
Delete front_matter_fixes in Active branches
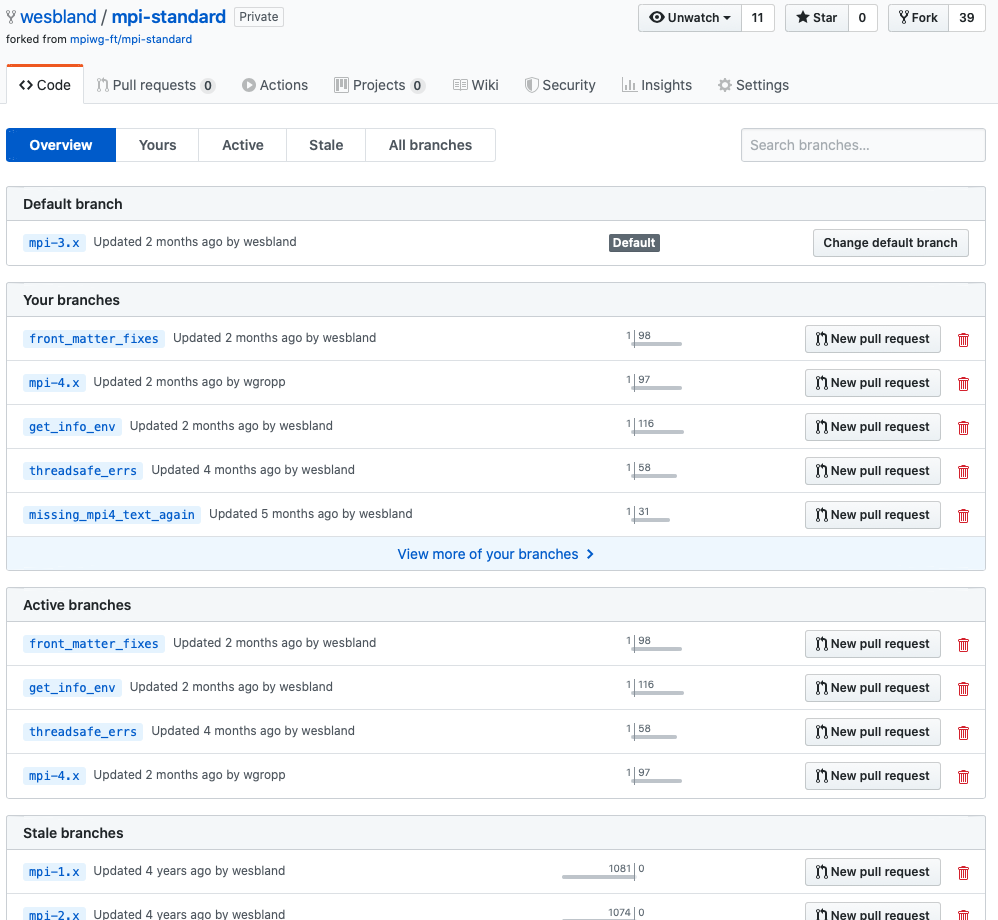[963, 645]
